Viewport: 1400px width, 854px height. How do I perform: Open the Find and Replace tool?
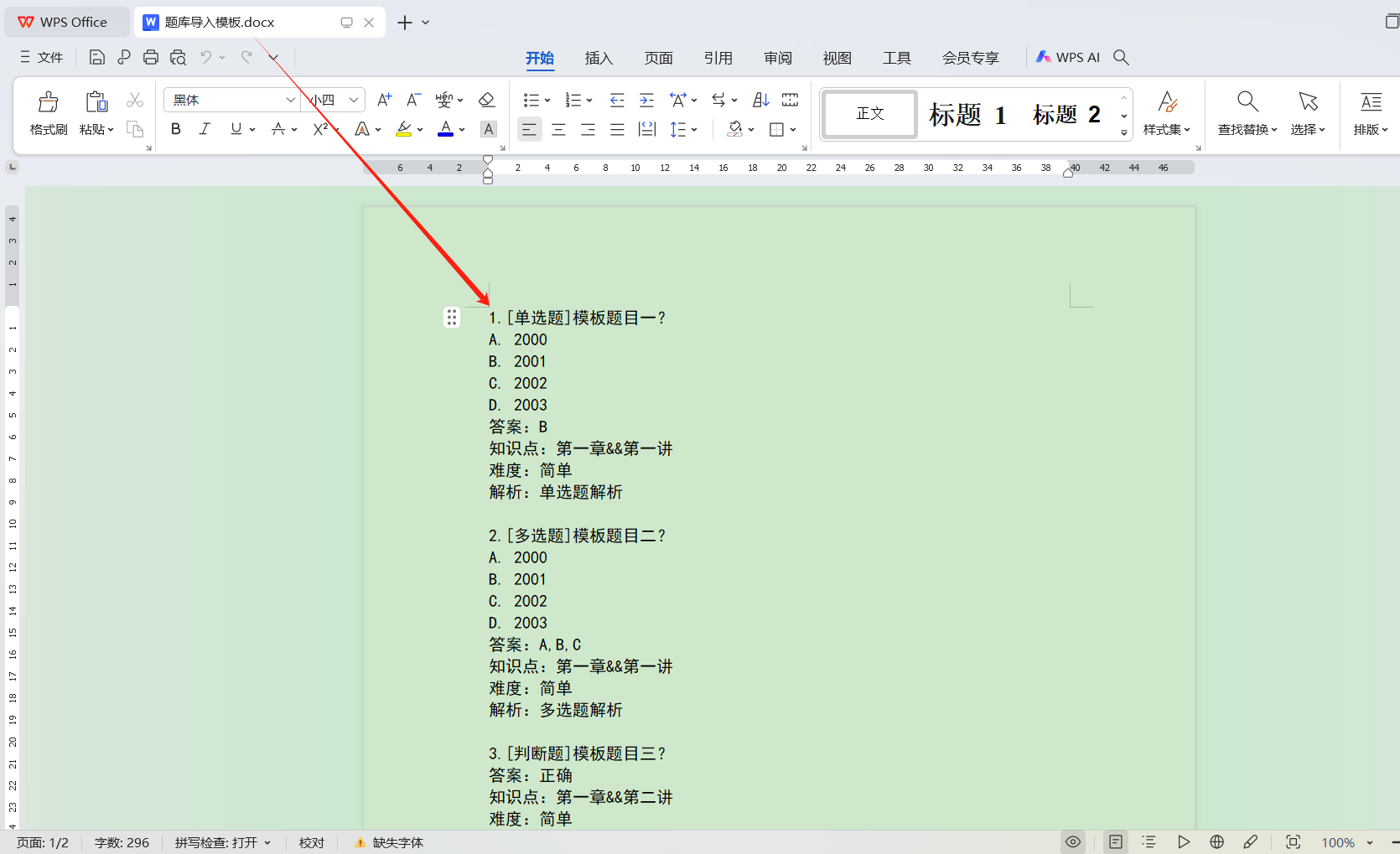[1247, 113]
